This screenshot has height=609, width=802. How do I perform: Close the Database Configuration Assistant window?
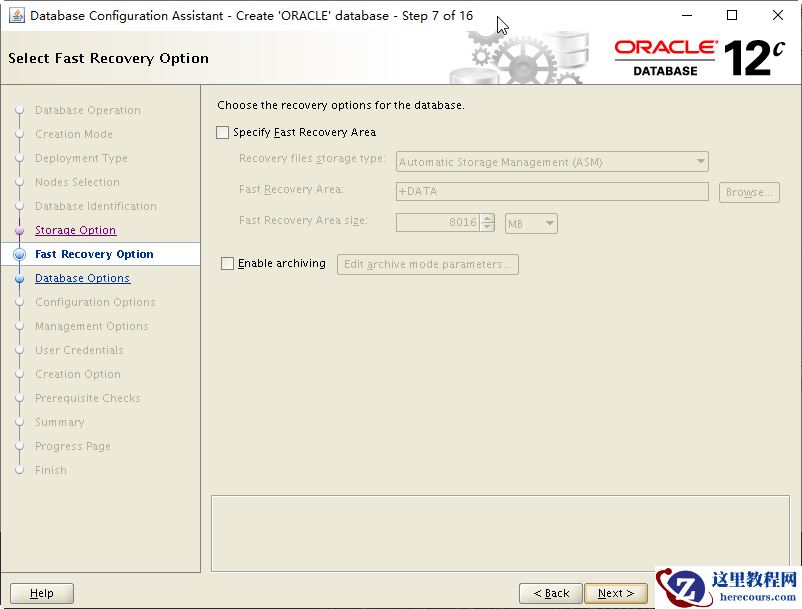coord(777,15)
